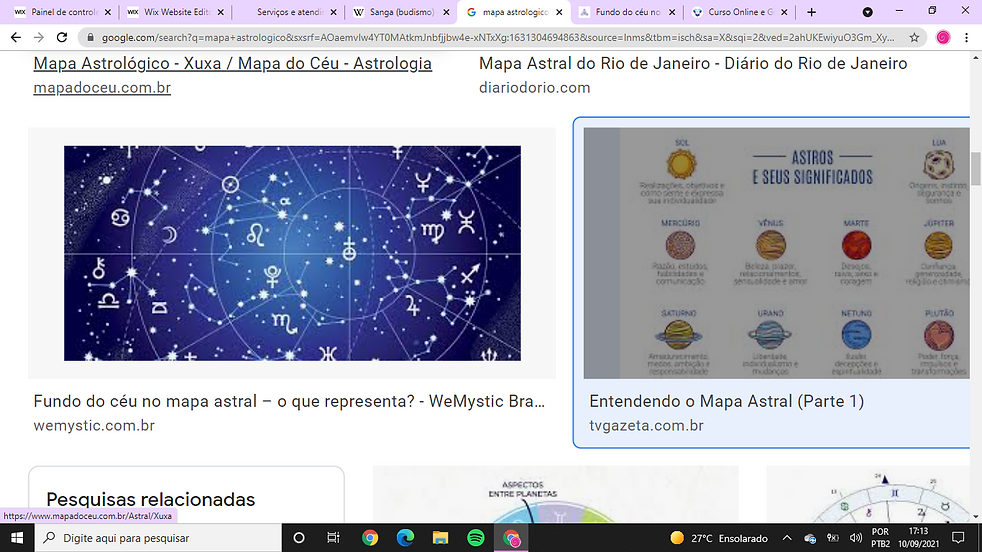The height and width of the screenshot is (552, 982).
Task: Go forward in browser history
Action: pos(39,38)
